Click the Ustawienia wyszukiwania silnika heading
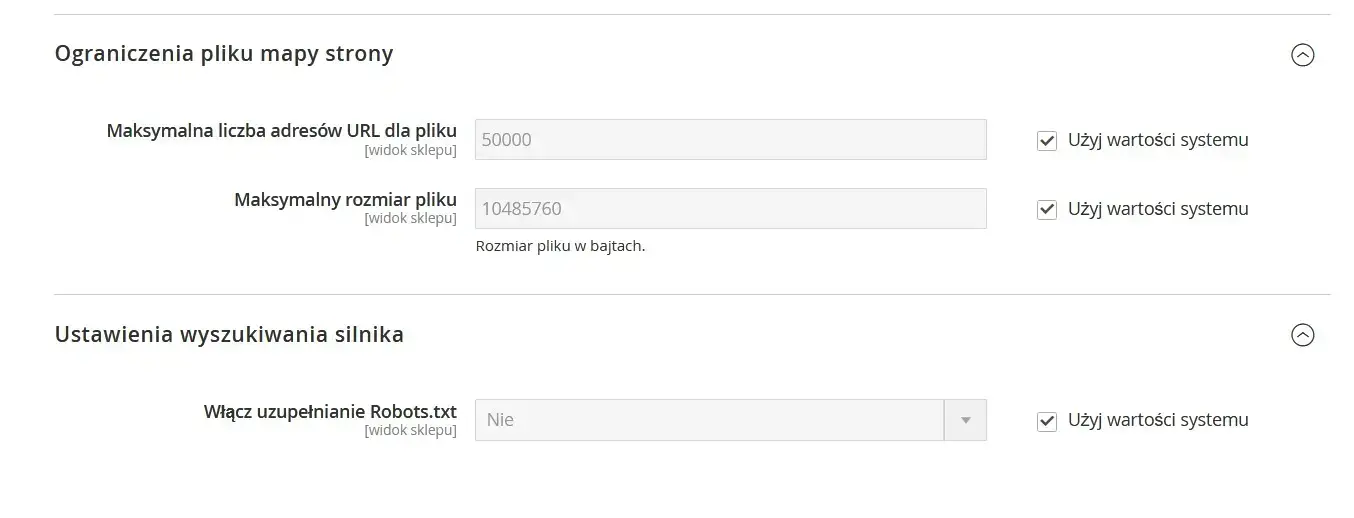The width and height of the screenshot is (1354, 518). 229,334
